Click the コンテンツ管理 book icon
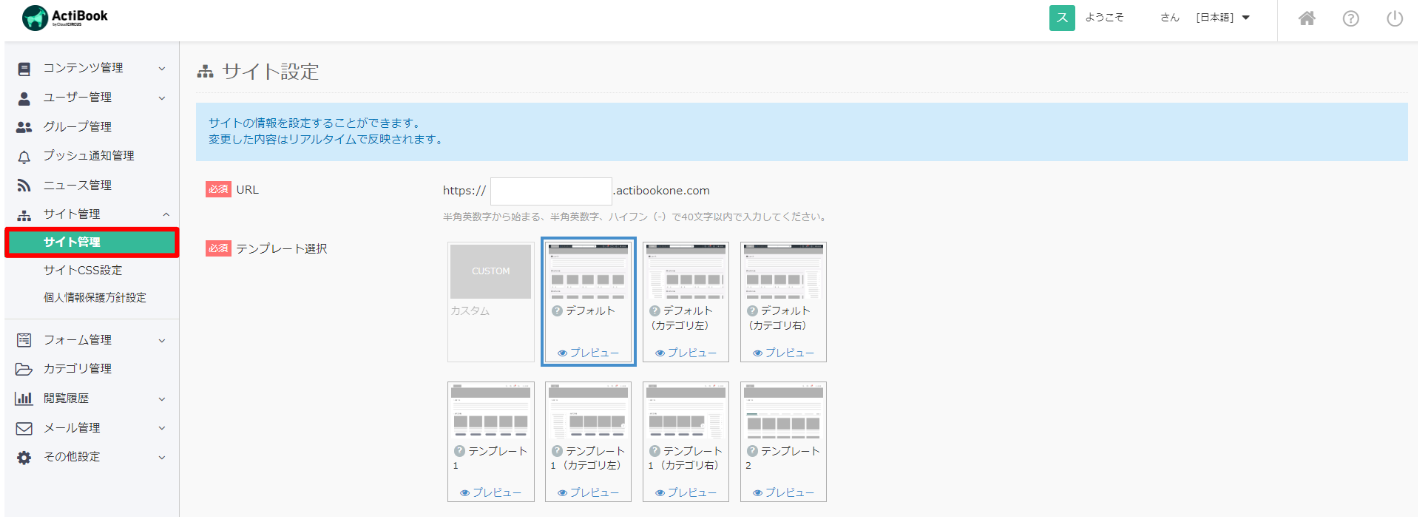Screen dimensions: 1418x517 point(25,68)
